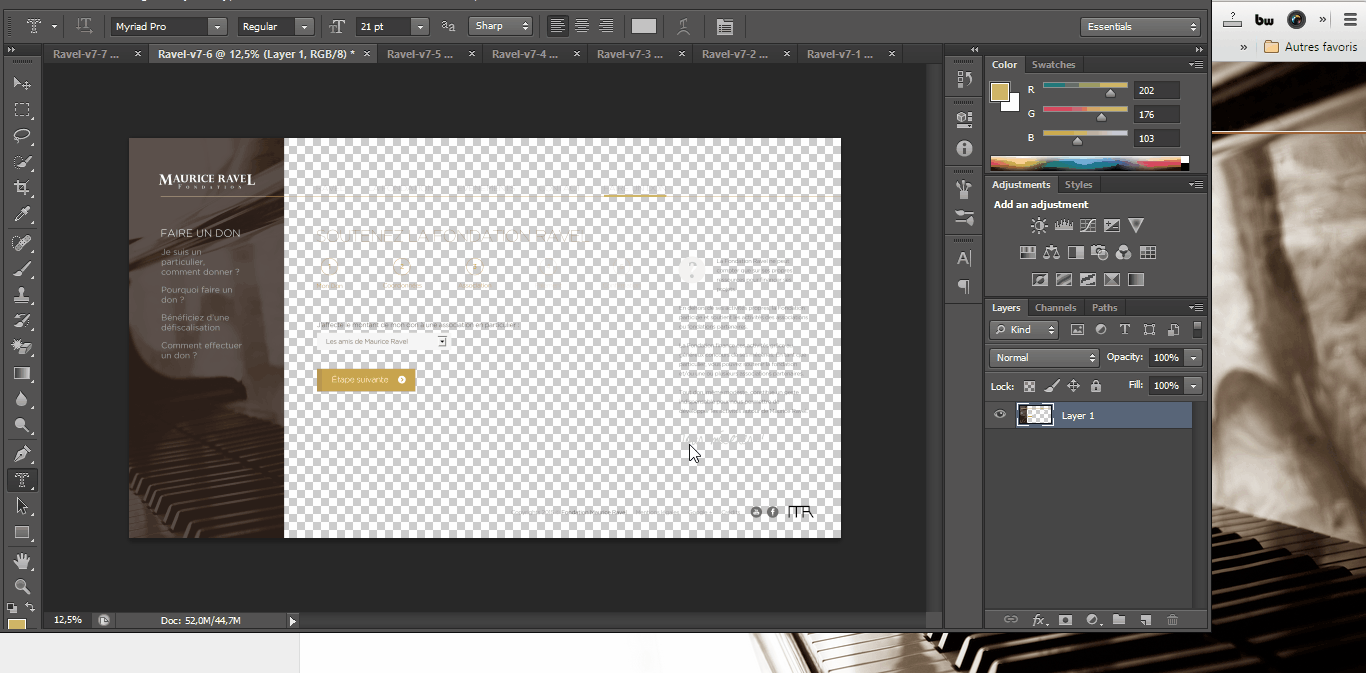Open Regular font style dropdown

click(x=304, y=27)
